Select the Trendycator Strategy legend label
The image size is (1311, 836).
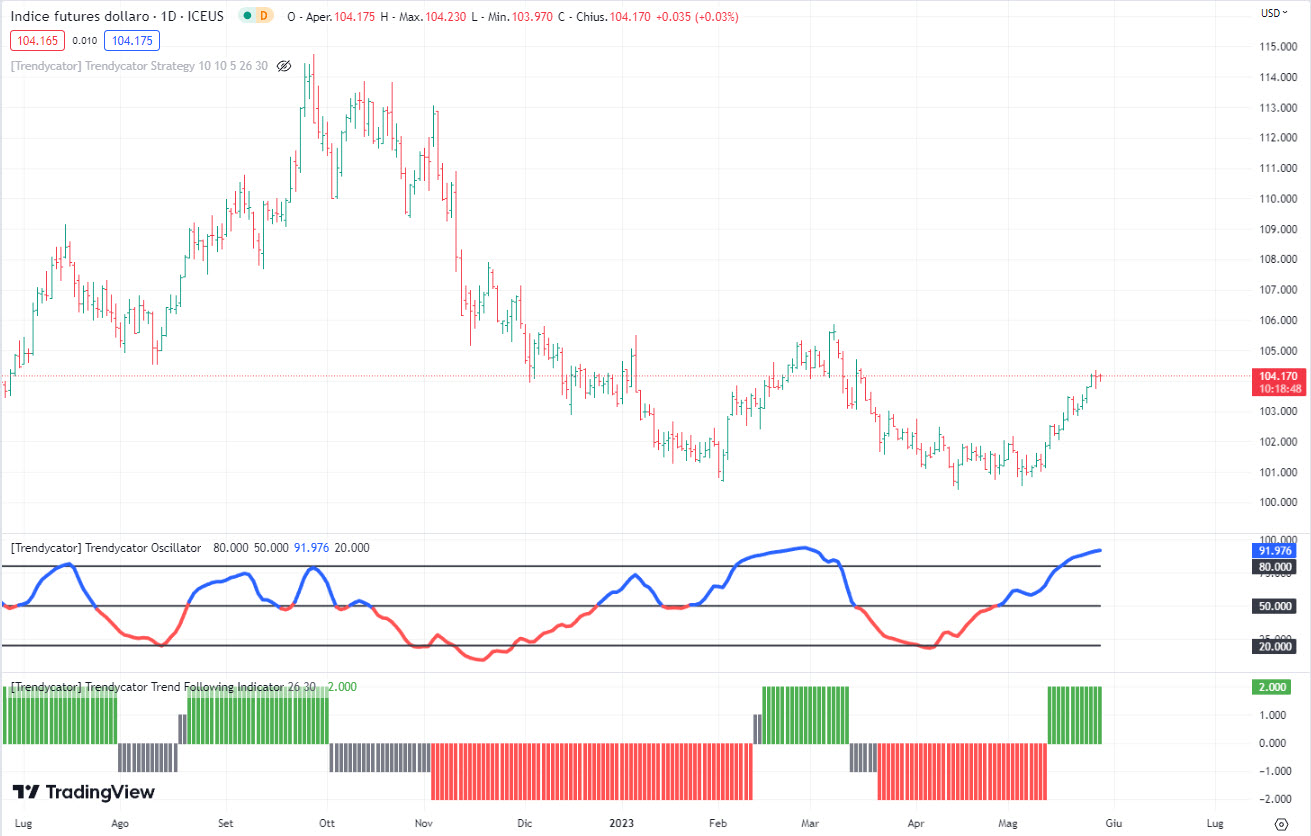139,66
